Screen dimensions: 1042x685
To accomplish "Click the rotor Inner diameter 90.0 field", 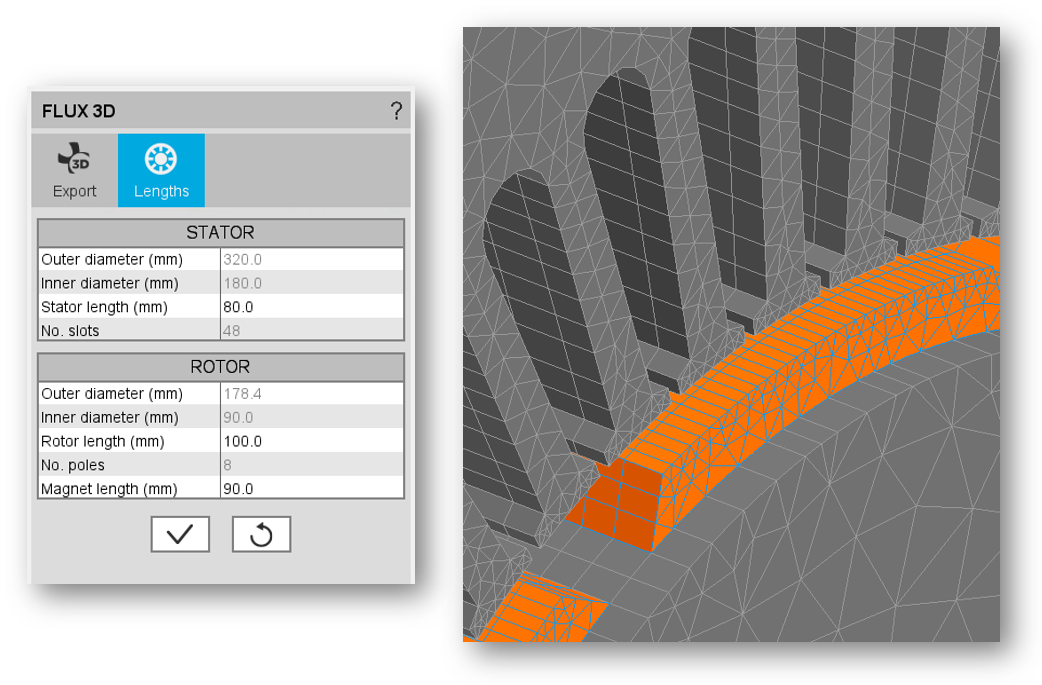I will 311,418.
